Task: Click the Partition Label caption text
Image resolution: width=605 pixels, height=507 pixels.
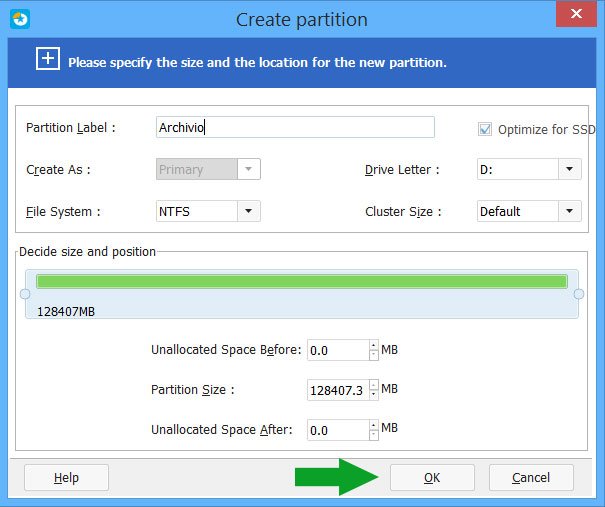Action: click(71, 128)
